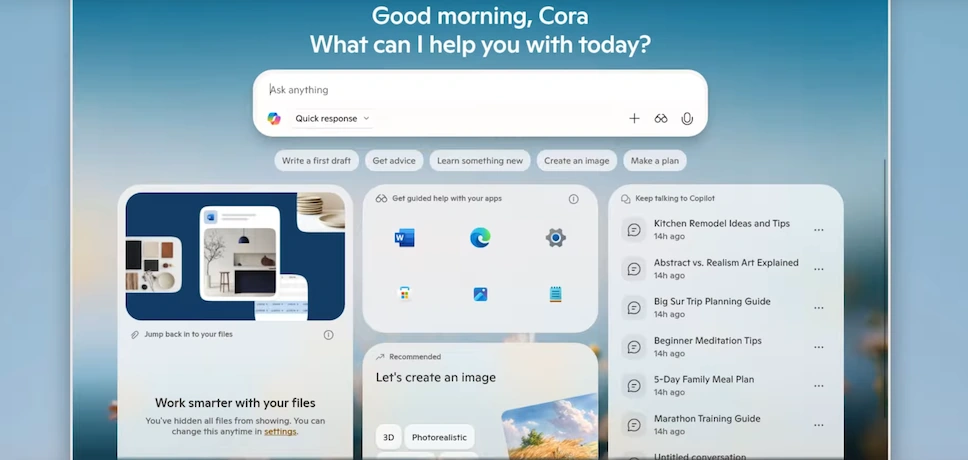The image size is (968, 460).
Task: Select the Photorealistic style chip
Action: point(439,437)
